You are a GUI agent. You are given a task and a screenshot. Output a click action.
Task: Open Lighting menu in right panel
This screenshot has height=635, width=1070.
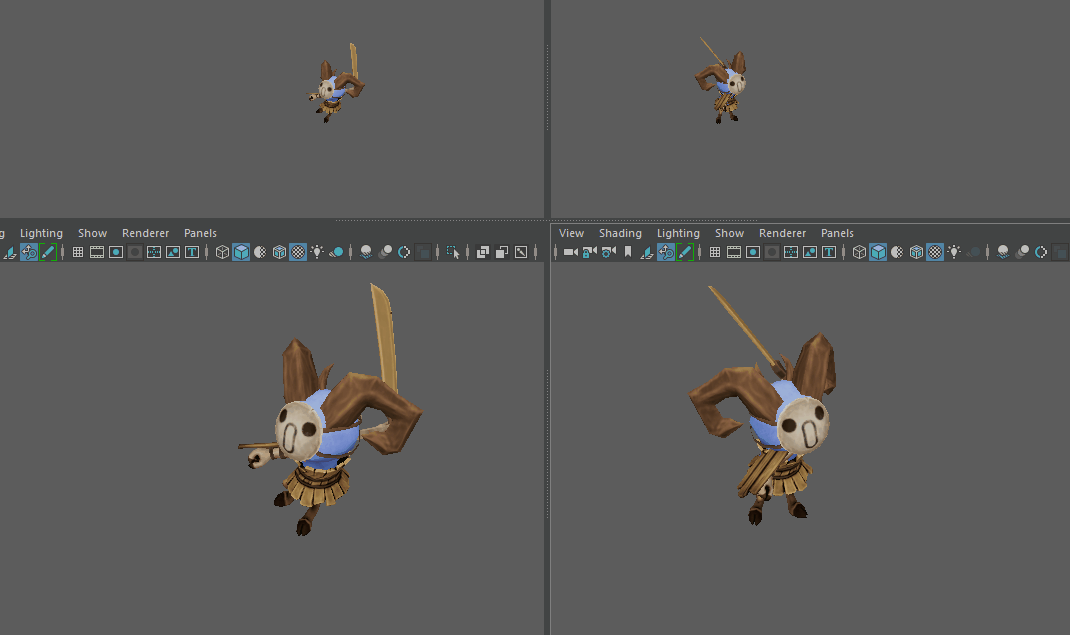tap(678, 233)
